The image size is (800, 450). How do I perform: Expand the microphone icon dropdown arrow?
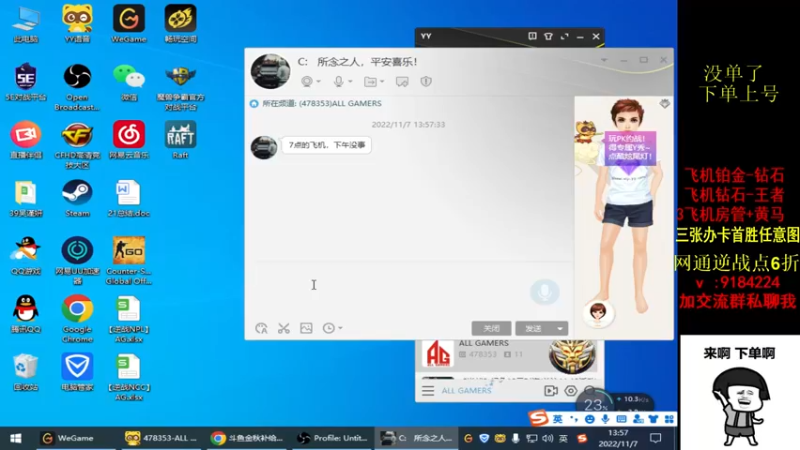coord(350,82)
